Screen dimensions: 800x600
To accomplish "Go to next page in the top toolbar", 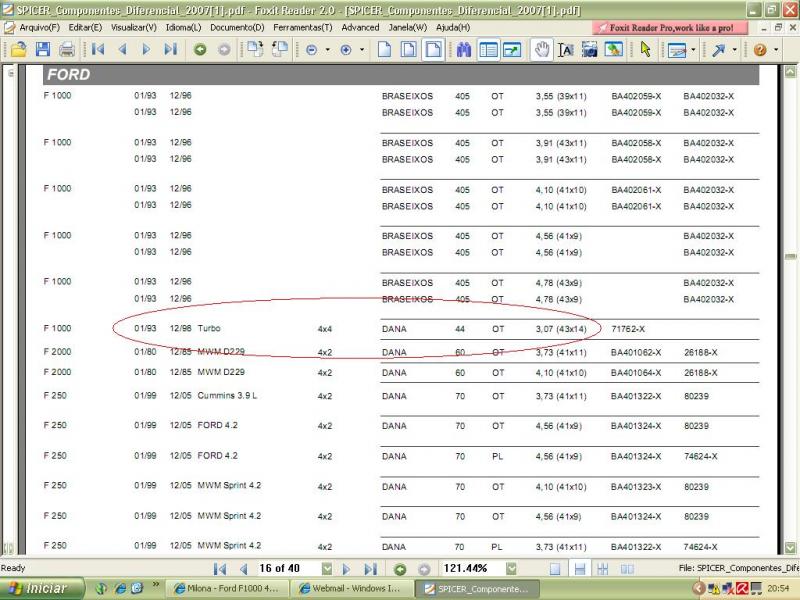I will pos(146,49).
